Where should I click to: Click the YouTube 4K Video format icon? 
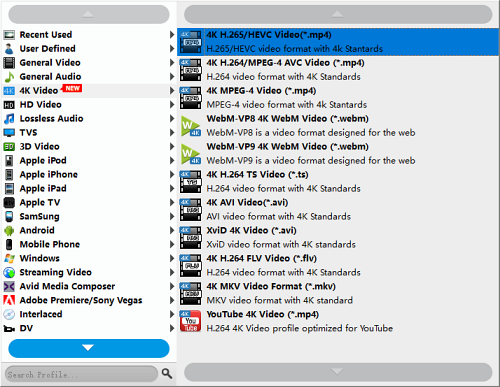point(190,321)
